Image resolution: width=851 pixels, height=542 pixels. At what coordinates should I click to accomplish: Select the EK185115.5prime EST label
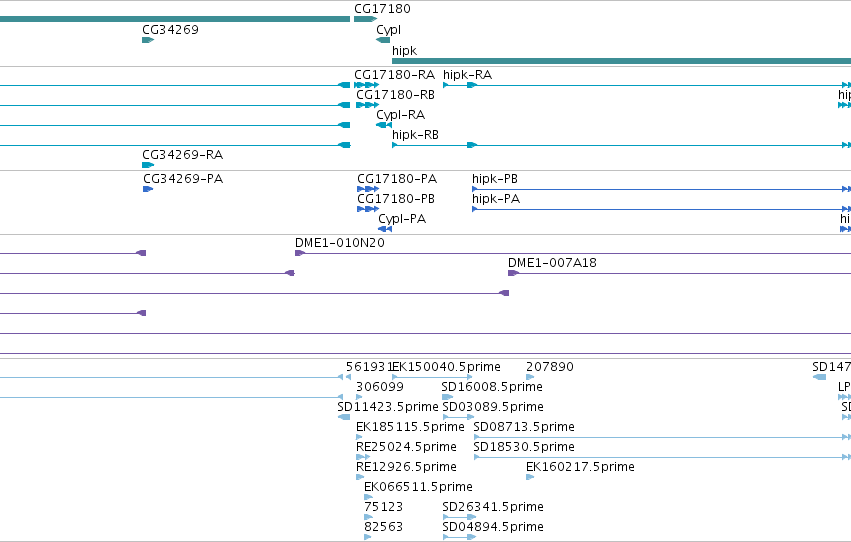pos(410,427)
